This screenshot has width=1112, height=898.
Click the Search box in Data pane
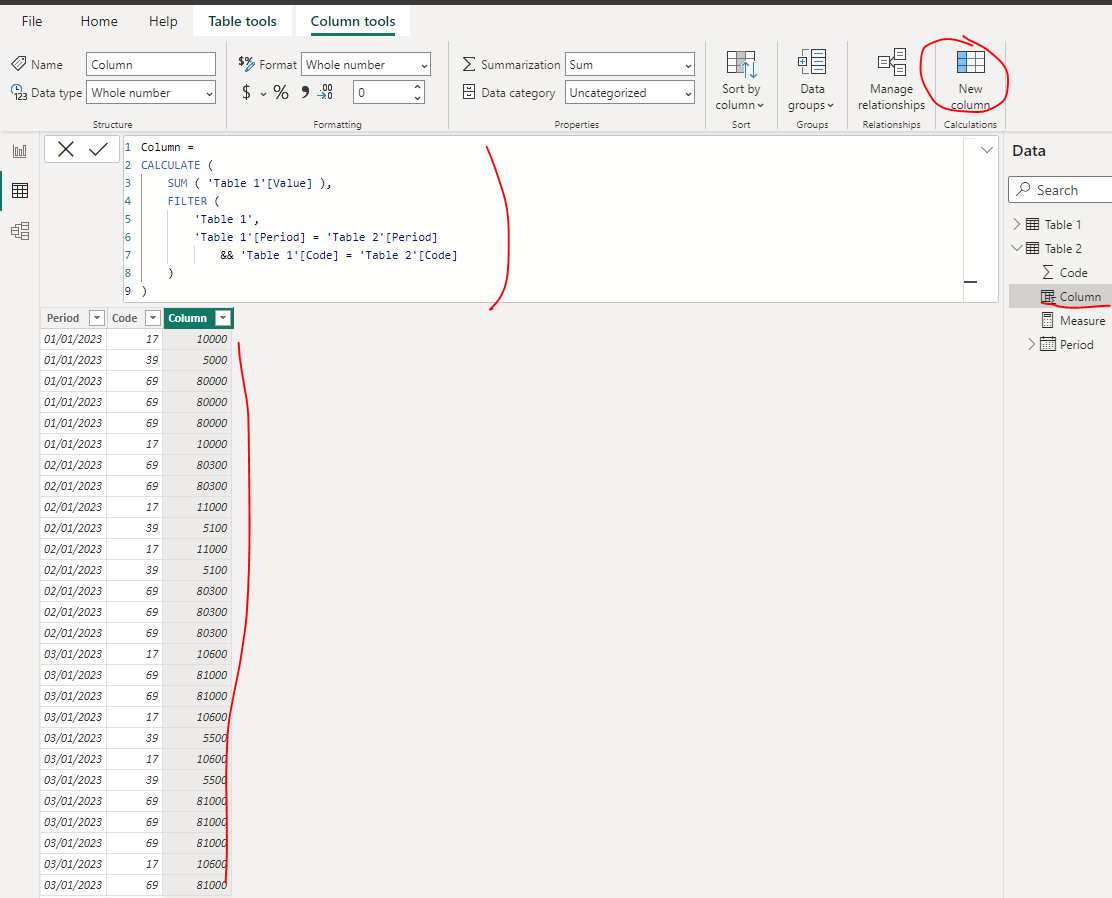point(1060,190)
